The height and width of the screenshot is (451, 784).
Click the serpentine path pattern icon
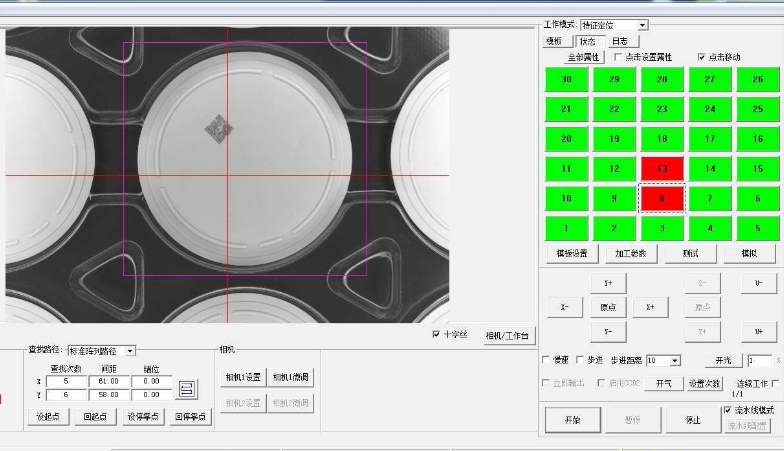[186, 388]
